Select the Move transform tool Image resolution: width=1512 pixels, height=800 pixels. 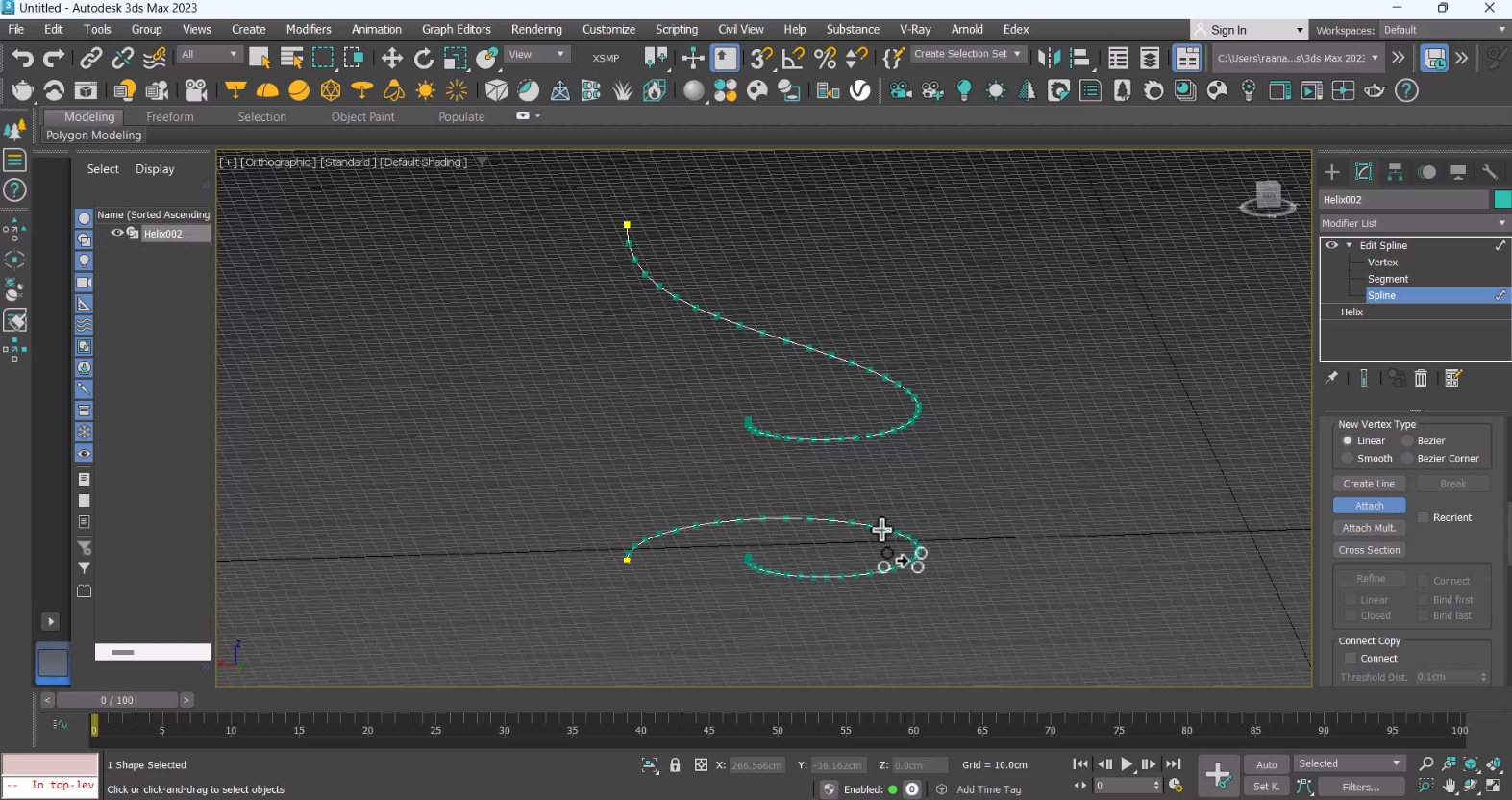point(391,59)
